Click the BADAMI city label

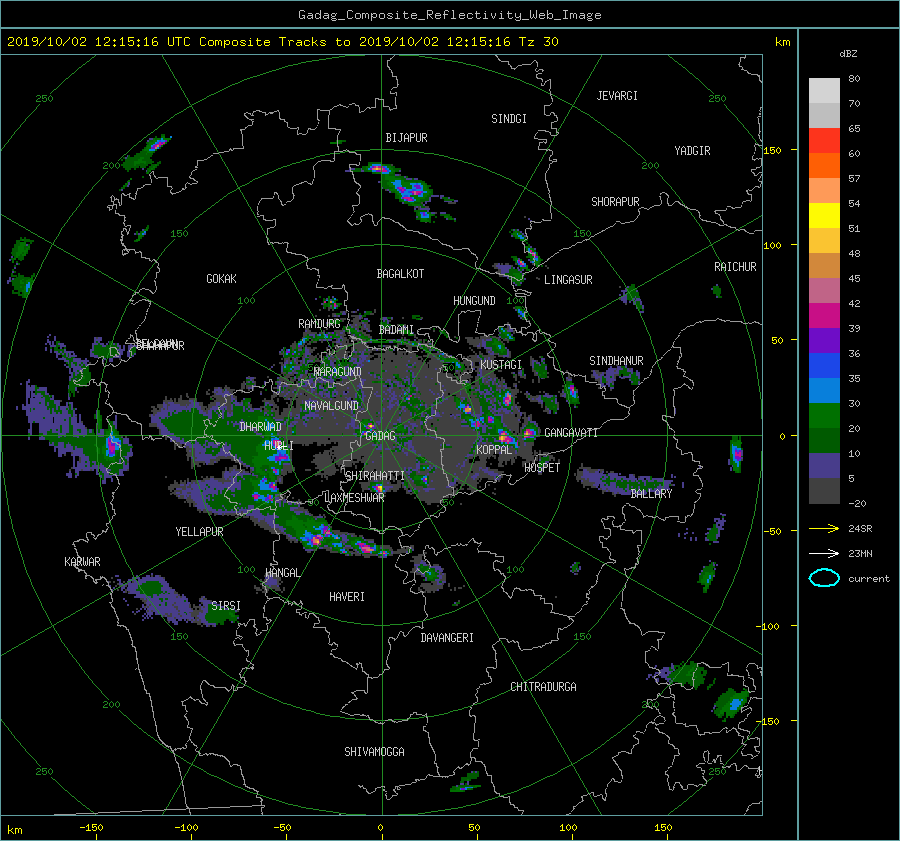coord(396,330)
